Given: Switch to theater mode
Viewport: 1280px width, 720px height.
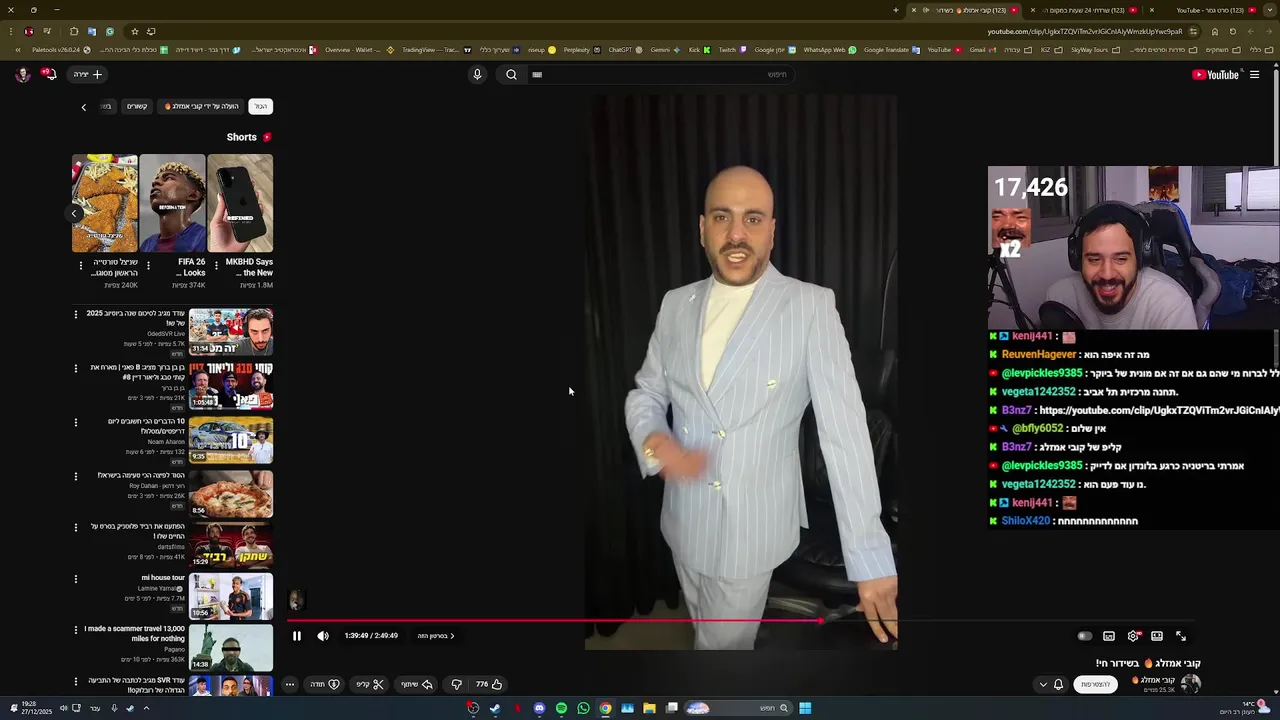Looking at the screenshot, I should [1157, 636].
